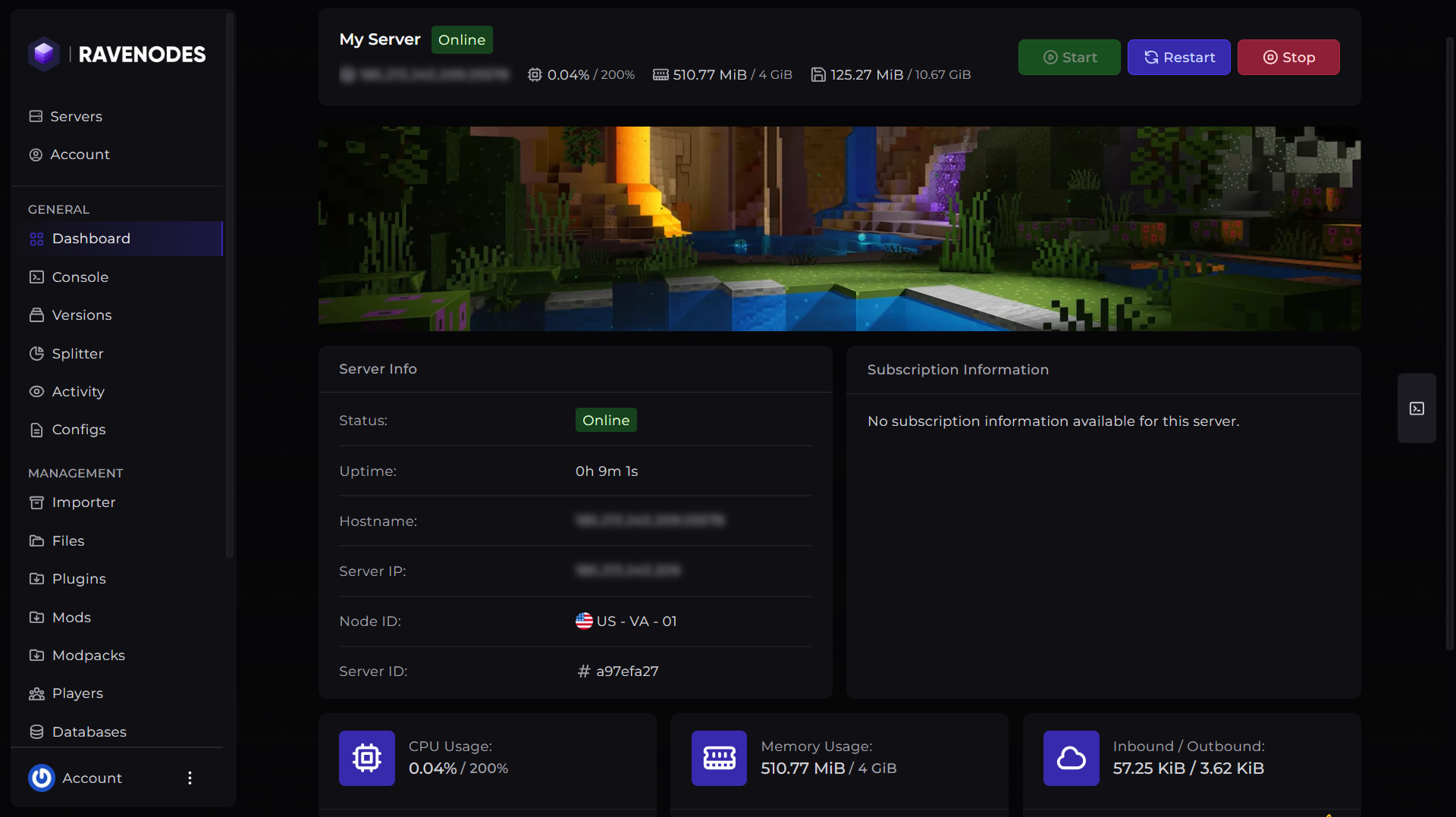
Task: Click the RaveNodes logo icon
Action: (x=44, y=54)
